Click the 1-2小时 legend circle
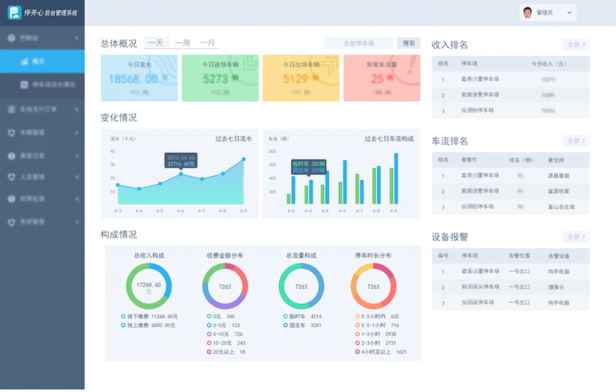Viewport: 616px width, 392px height. (358, 334)
